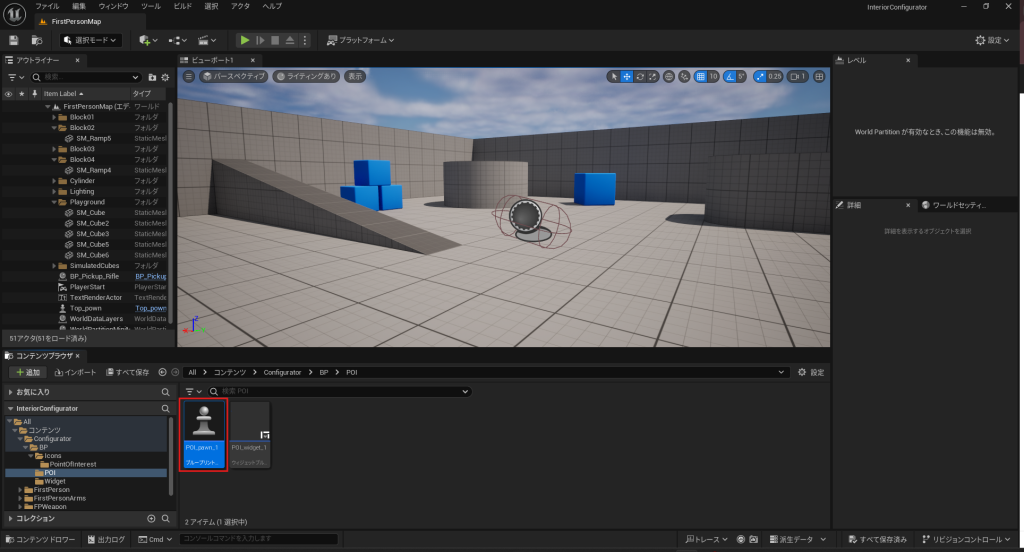Viewport: 1024px width, 552px height.
Task: Click the viewport layout icon at the top right
Action: click(820, 76)
